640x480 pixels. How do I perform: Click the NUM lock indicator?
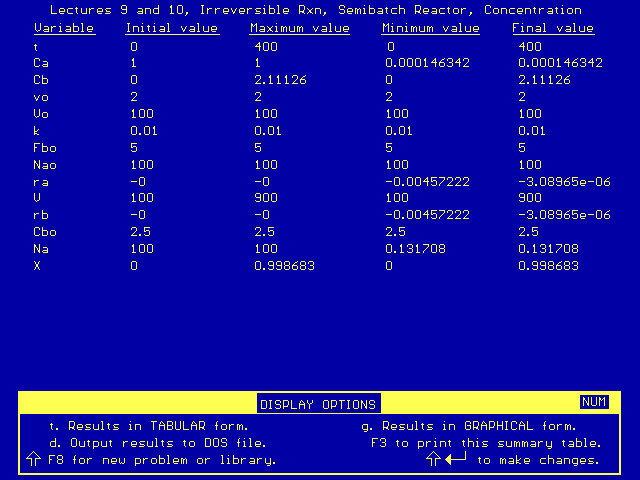[x=593, y=402]
